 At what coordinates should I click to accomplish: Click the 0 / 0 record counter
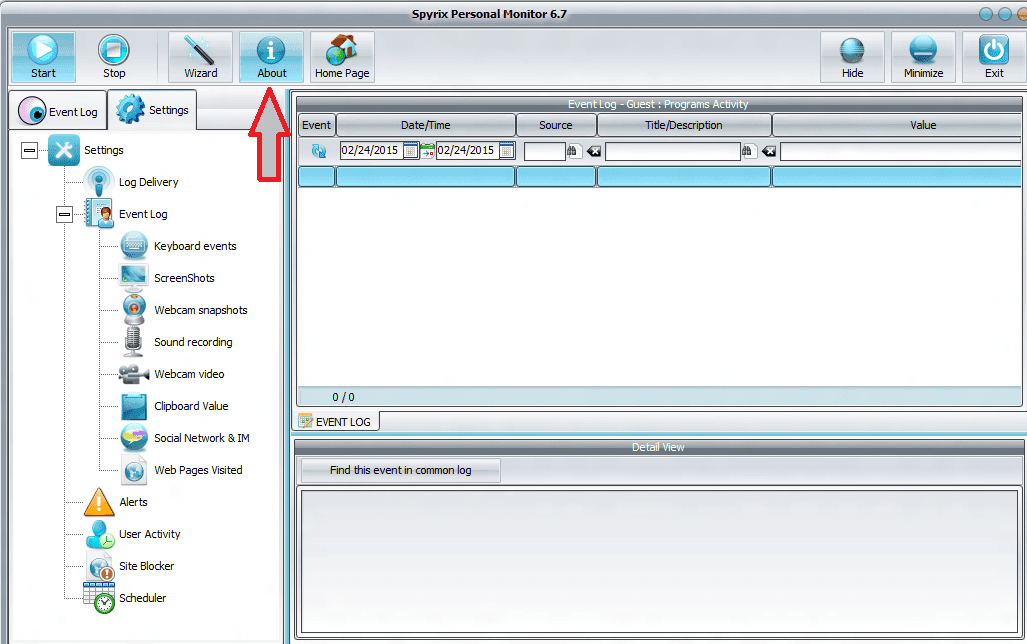[x=343, y=397]
